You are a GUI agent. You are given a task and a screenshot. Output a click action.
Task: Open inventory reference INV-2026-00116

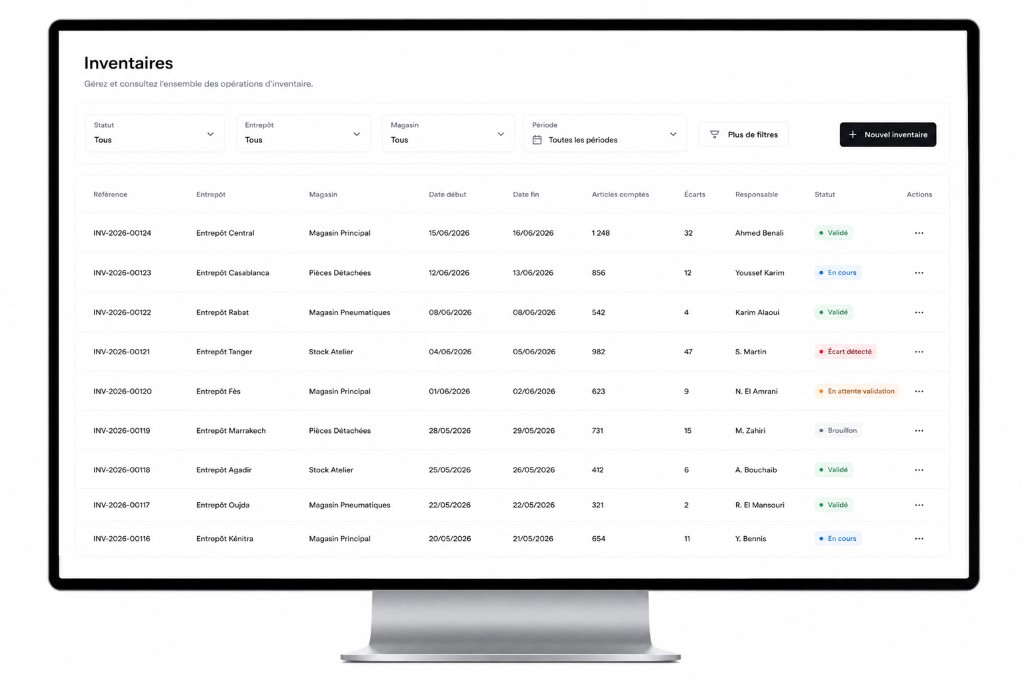pos(121,539)
